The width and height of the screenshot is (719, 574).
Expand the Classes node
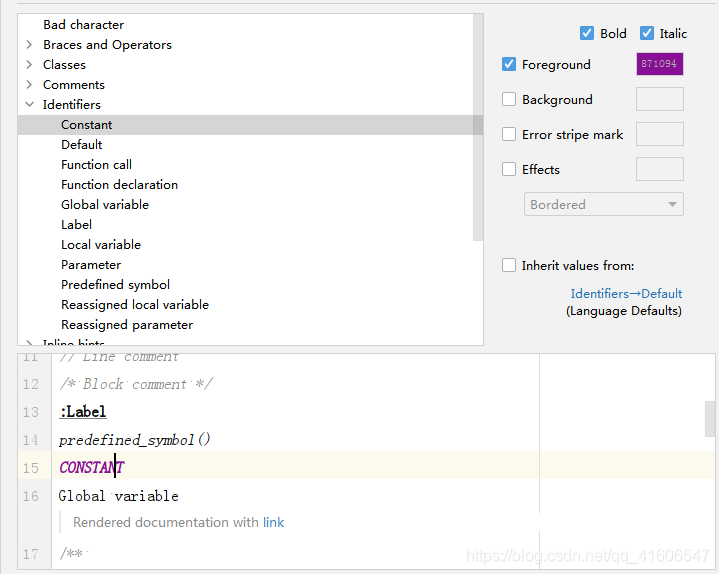click(29, 65)
